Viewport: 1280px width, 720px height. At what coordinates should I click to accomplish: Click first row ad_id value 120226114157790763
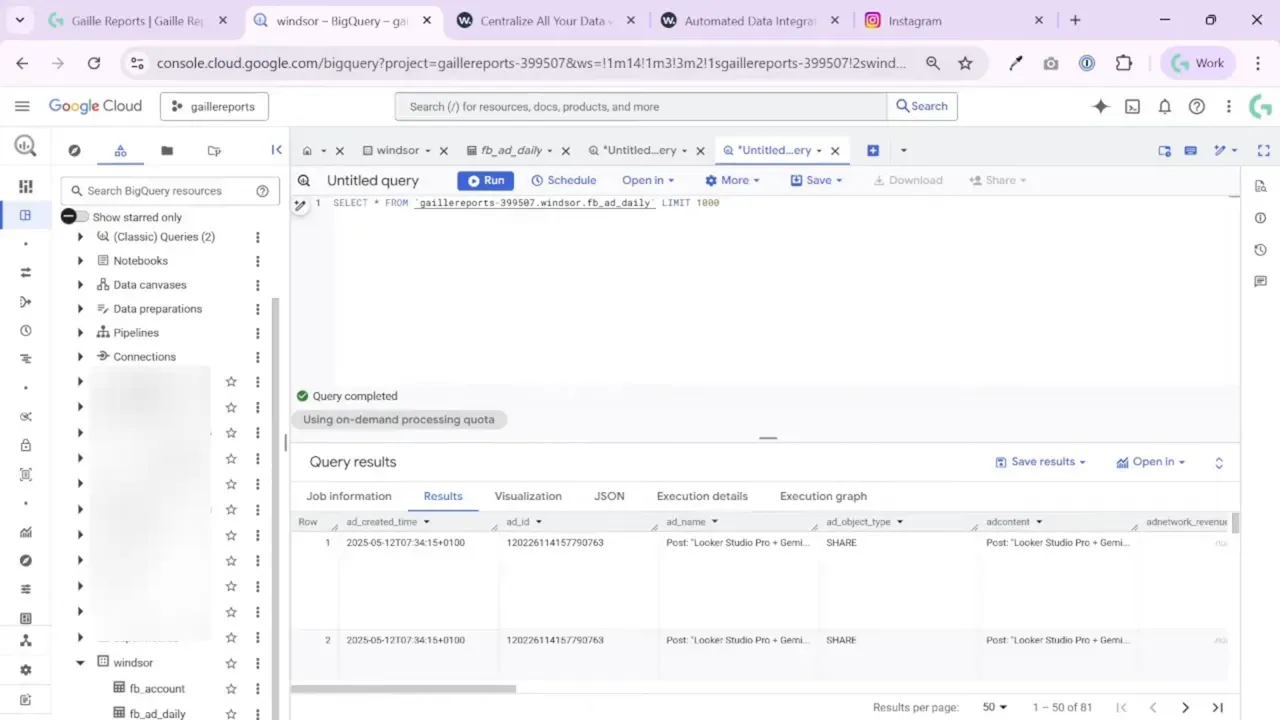tap(555, 543)
